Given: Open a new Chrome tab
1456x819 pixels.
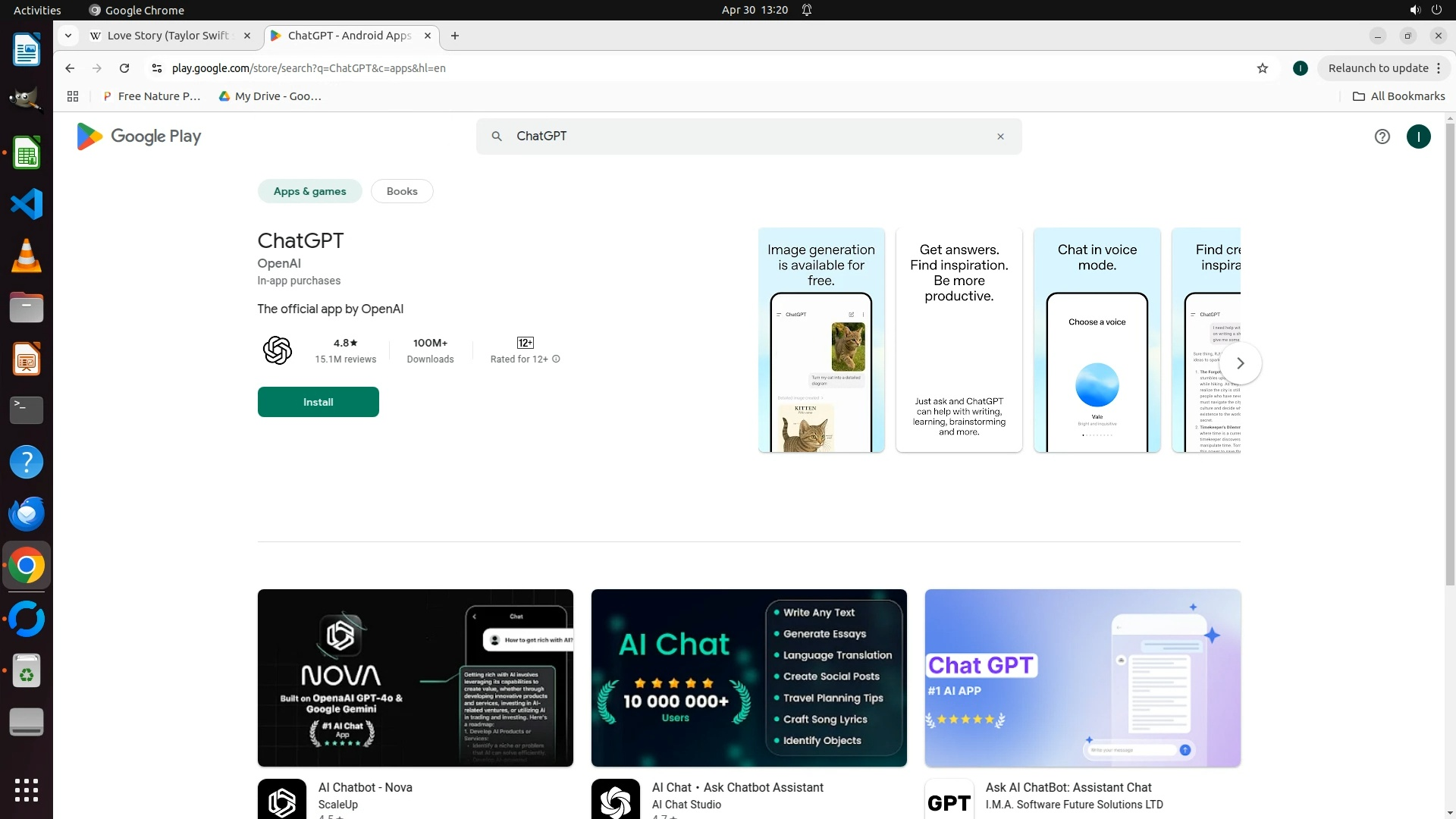Looking at the screenshot, I should (x=455, y=36).
